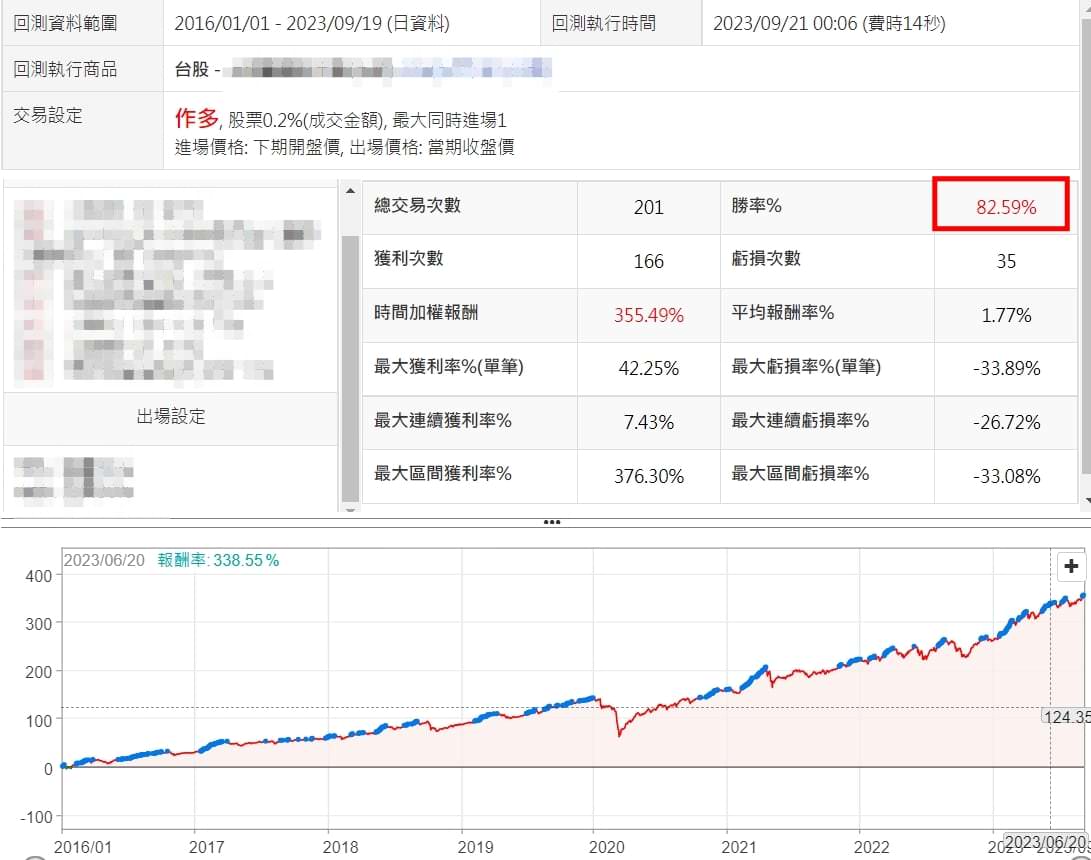Click the settings panel scroll-down arrow

350,508
